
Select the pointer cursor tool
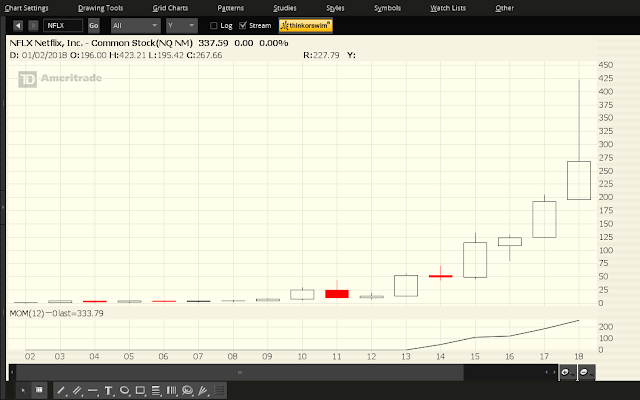point(23,391)
